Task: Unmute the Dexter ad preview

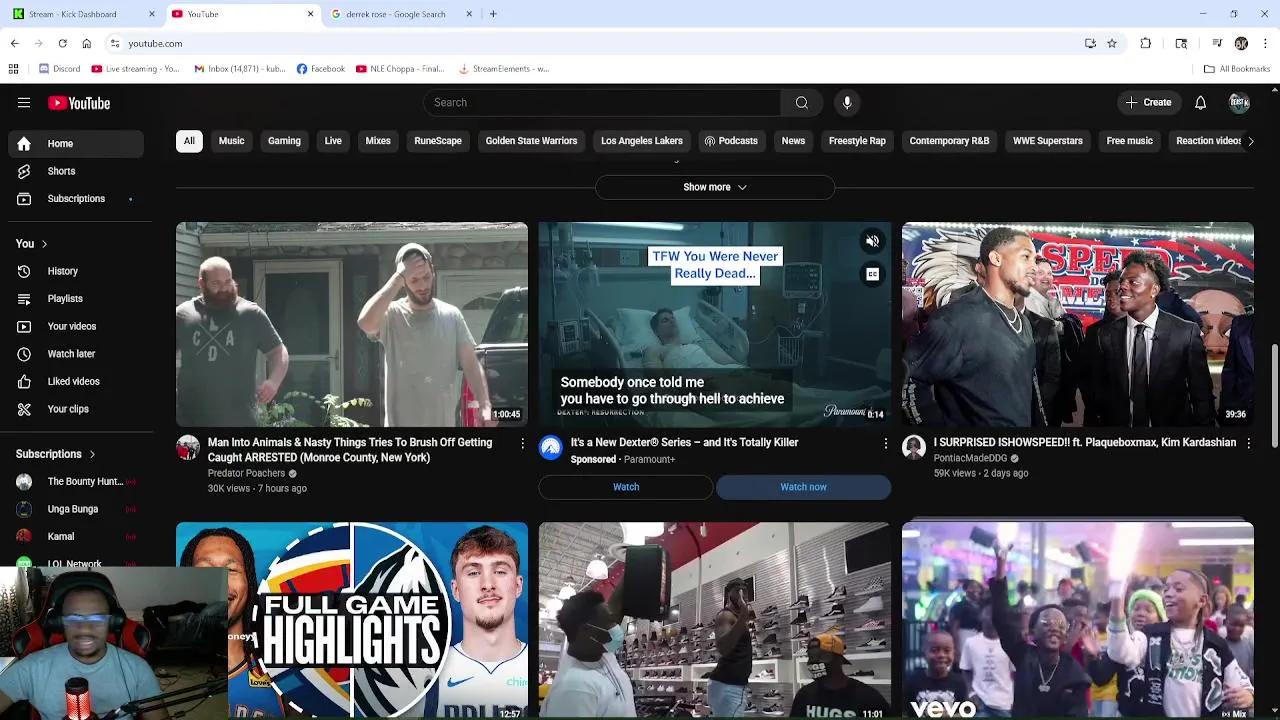Action: (872, 241)
